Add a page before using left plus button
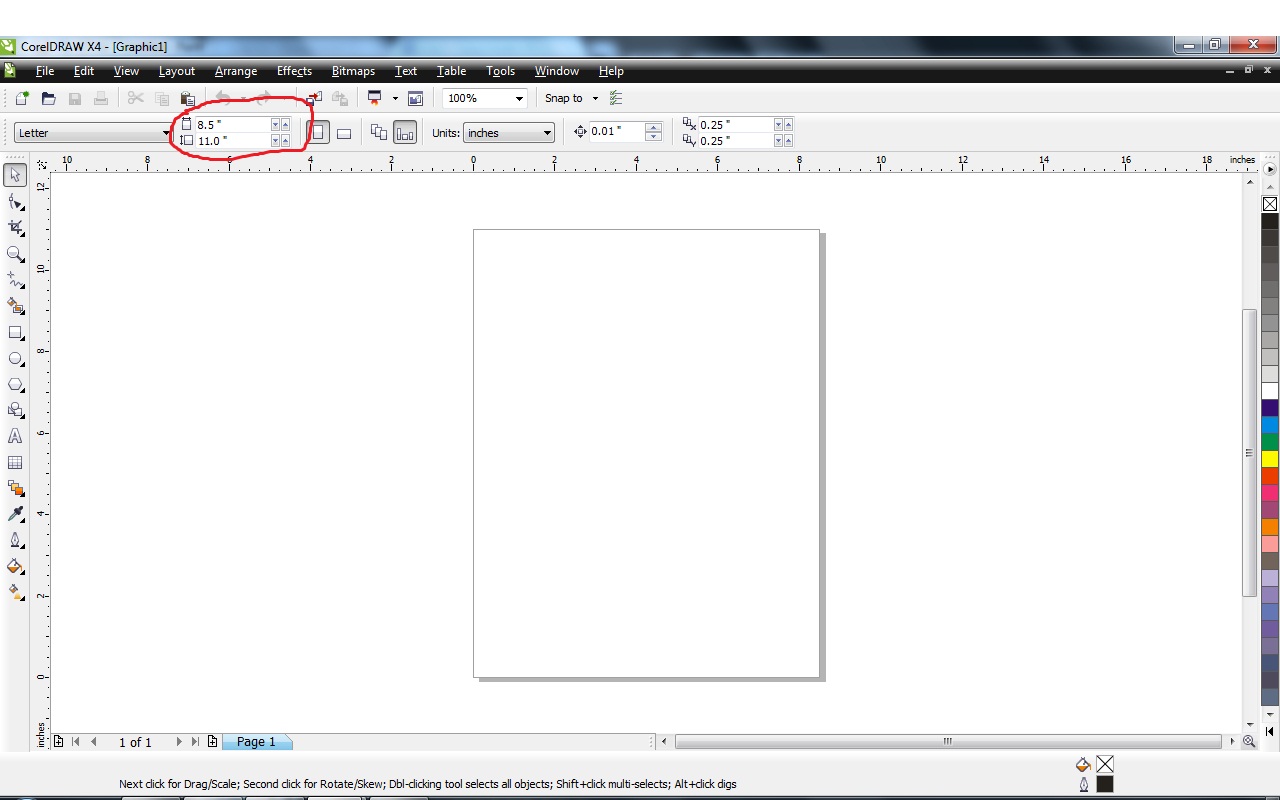 (59, 742)
